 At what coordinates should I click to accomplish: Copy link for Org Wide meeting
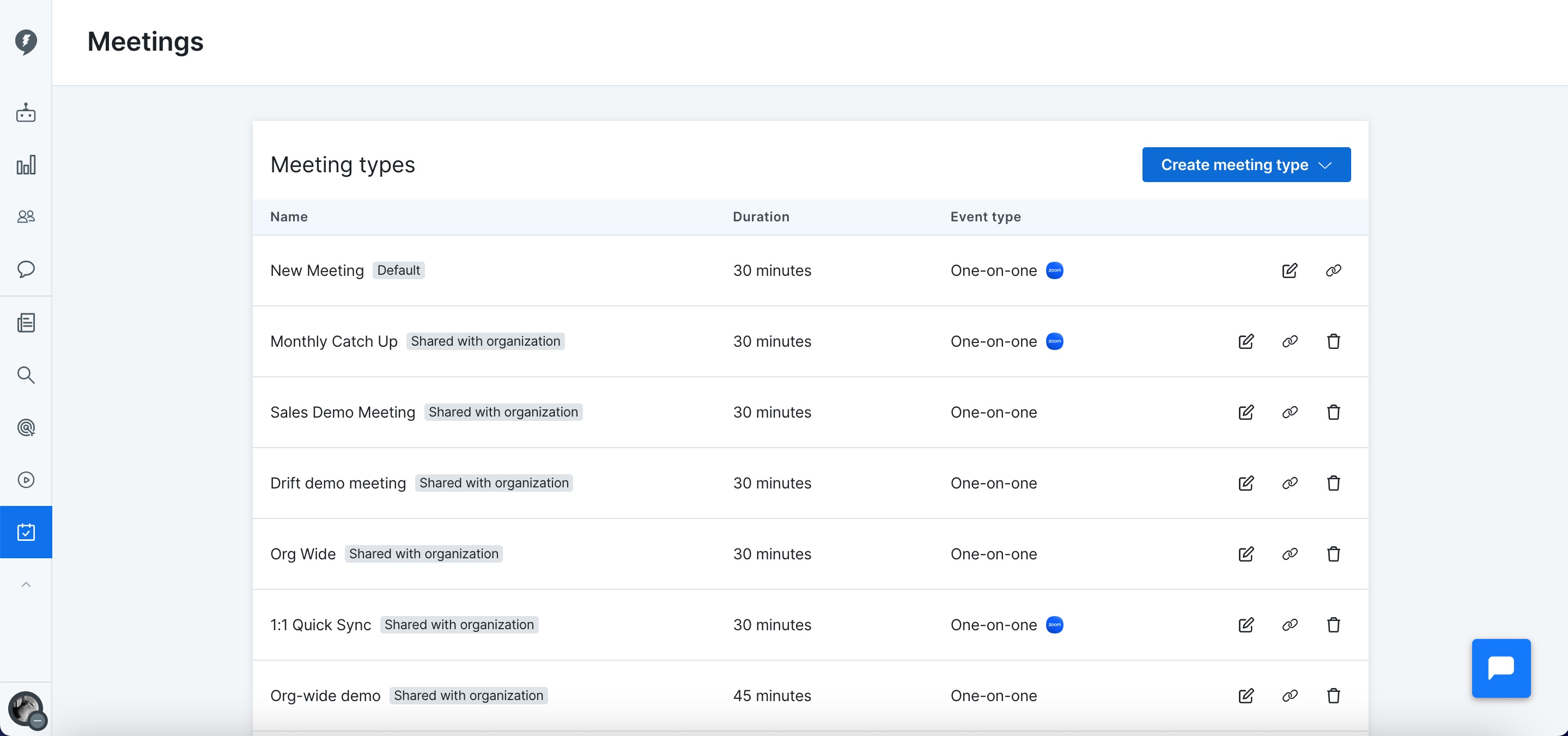pyautogui.click(x=1289, y=554)
